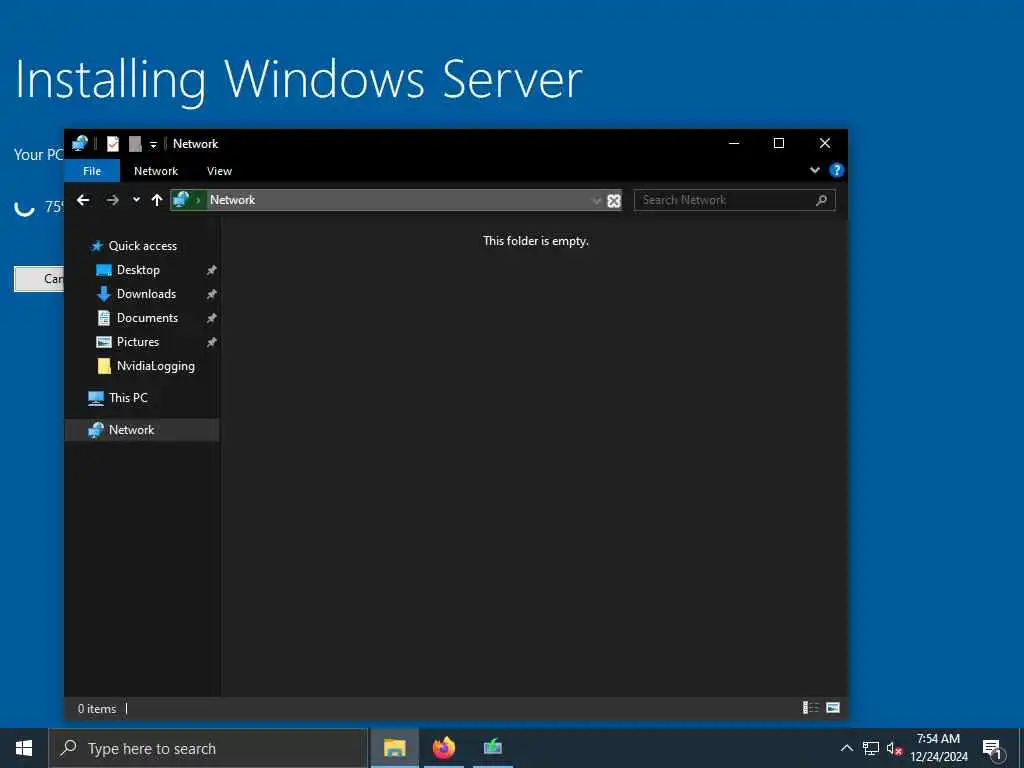Click the '0 items' status text
The width and height of the screenshot is (1024, 768).
click(97, 709)
